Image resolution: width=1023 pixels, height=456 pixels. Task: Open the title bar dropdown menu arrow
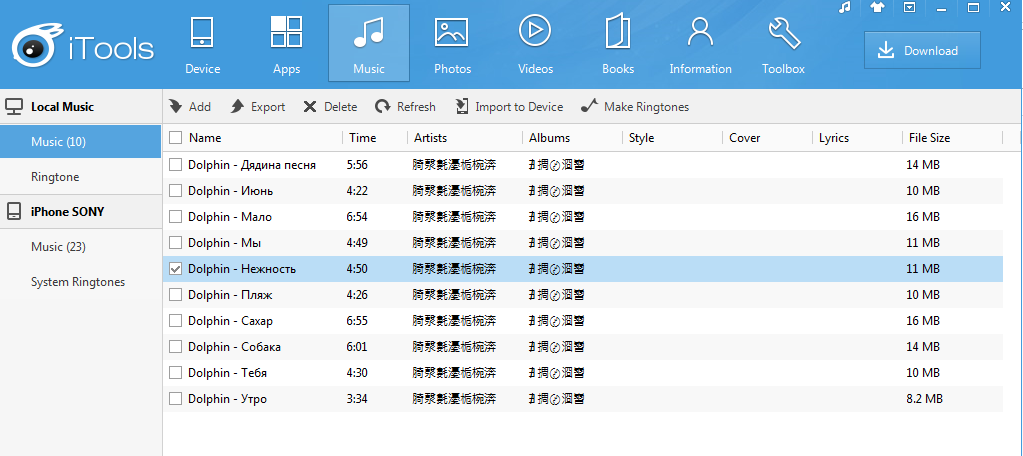tap(909, 8)
